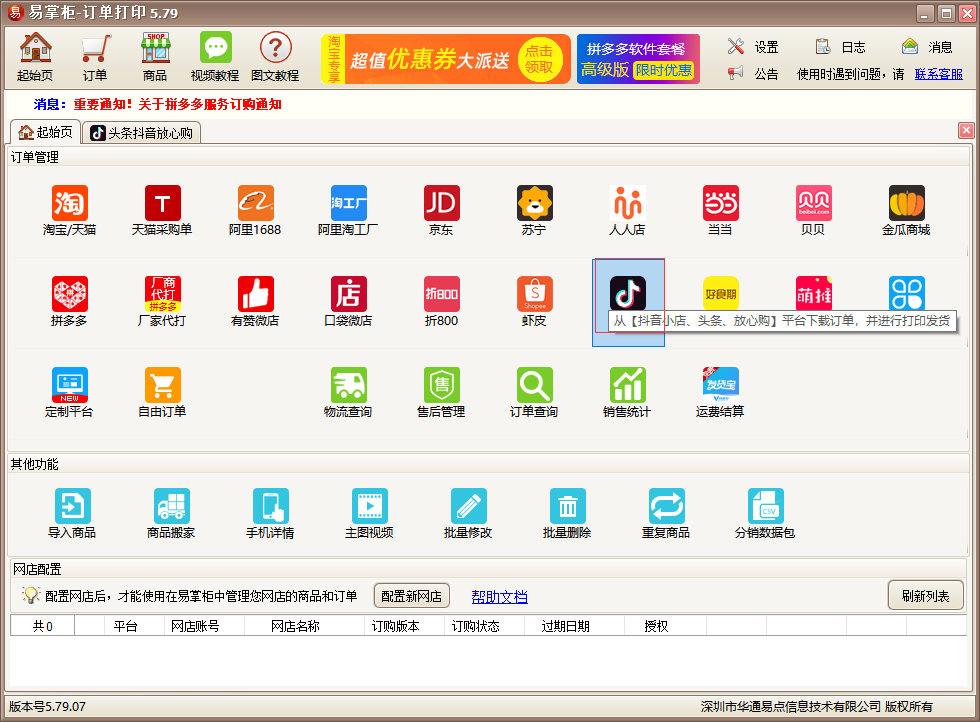Switch to the 起始页 tab
The height and width of the screenshot is (722, 980).
point(46,132)
